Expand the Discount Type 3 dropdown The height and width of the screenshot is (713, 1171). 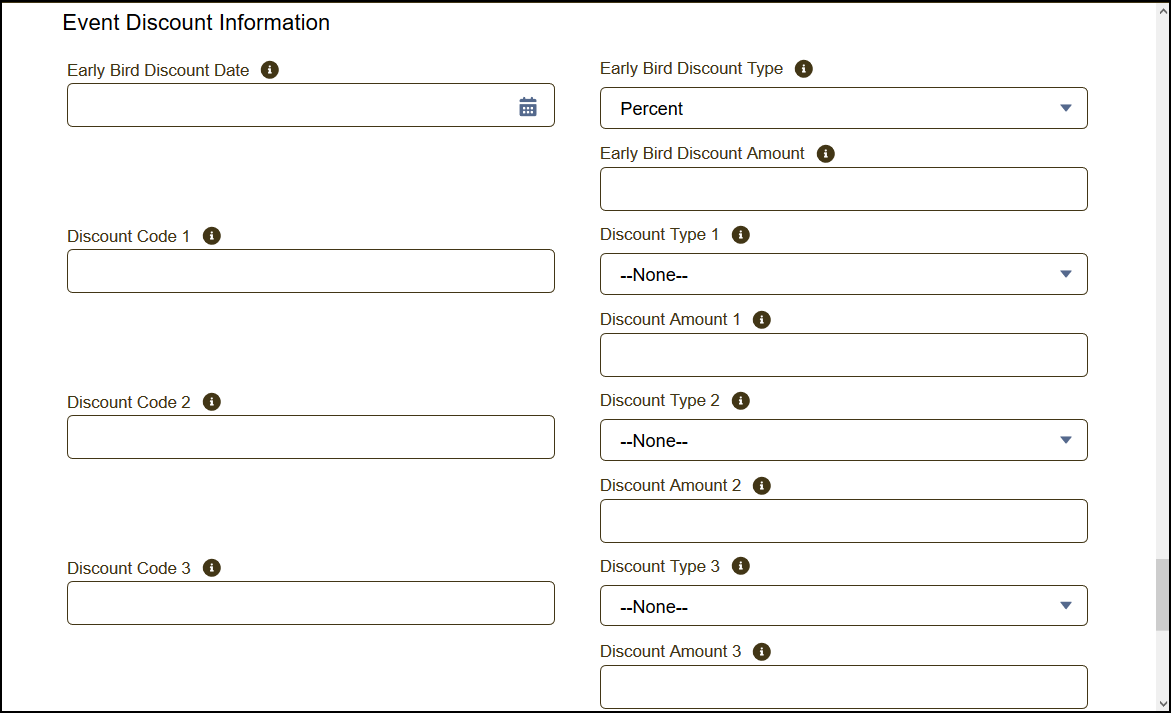point(843,606)
